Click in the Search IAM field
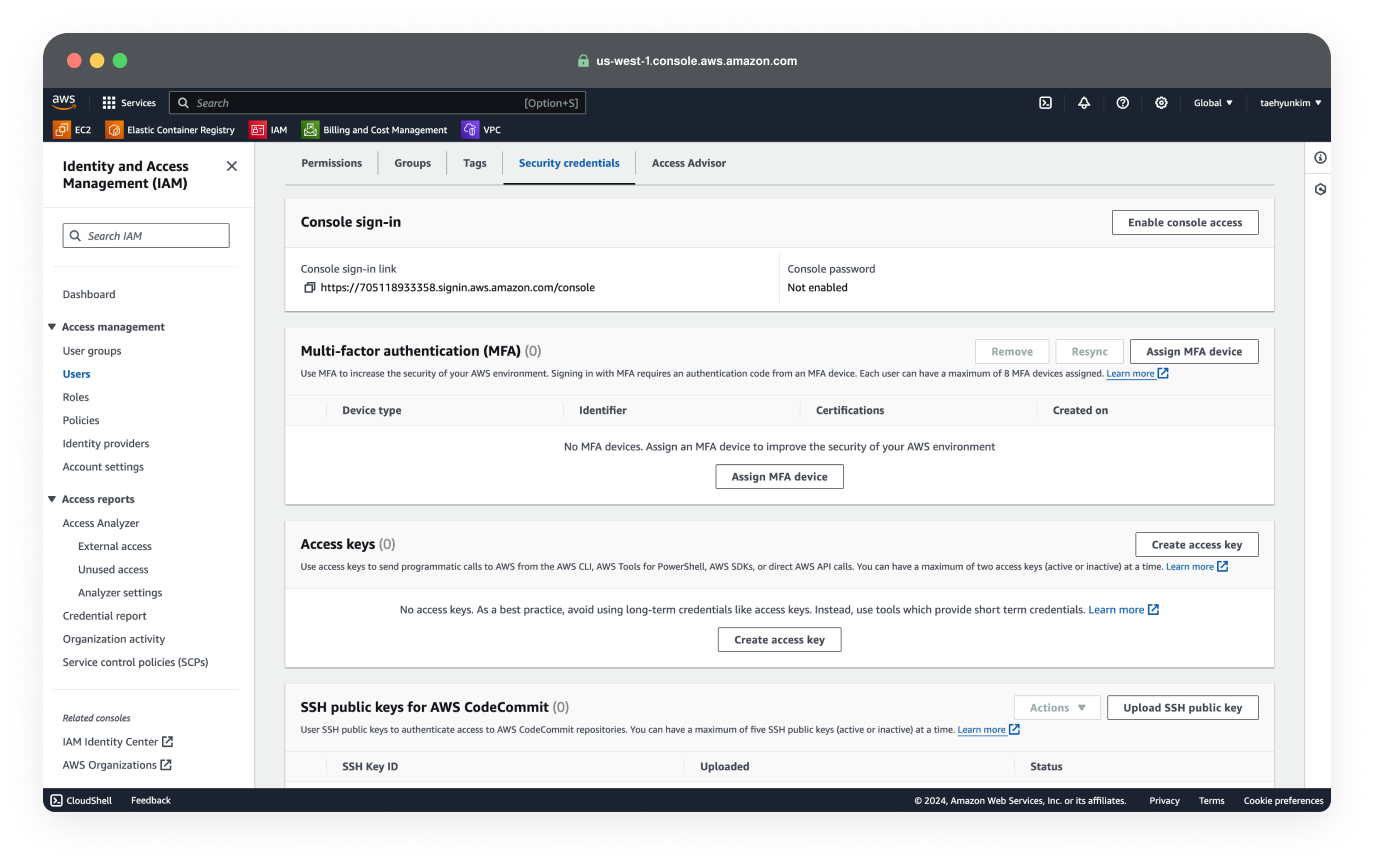This screenshot has width=1374, height=865. 145,235
